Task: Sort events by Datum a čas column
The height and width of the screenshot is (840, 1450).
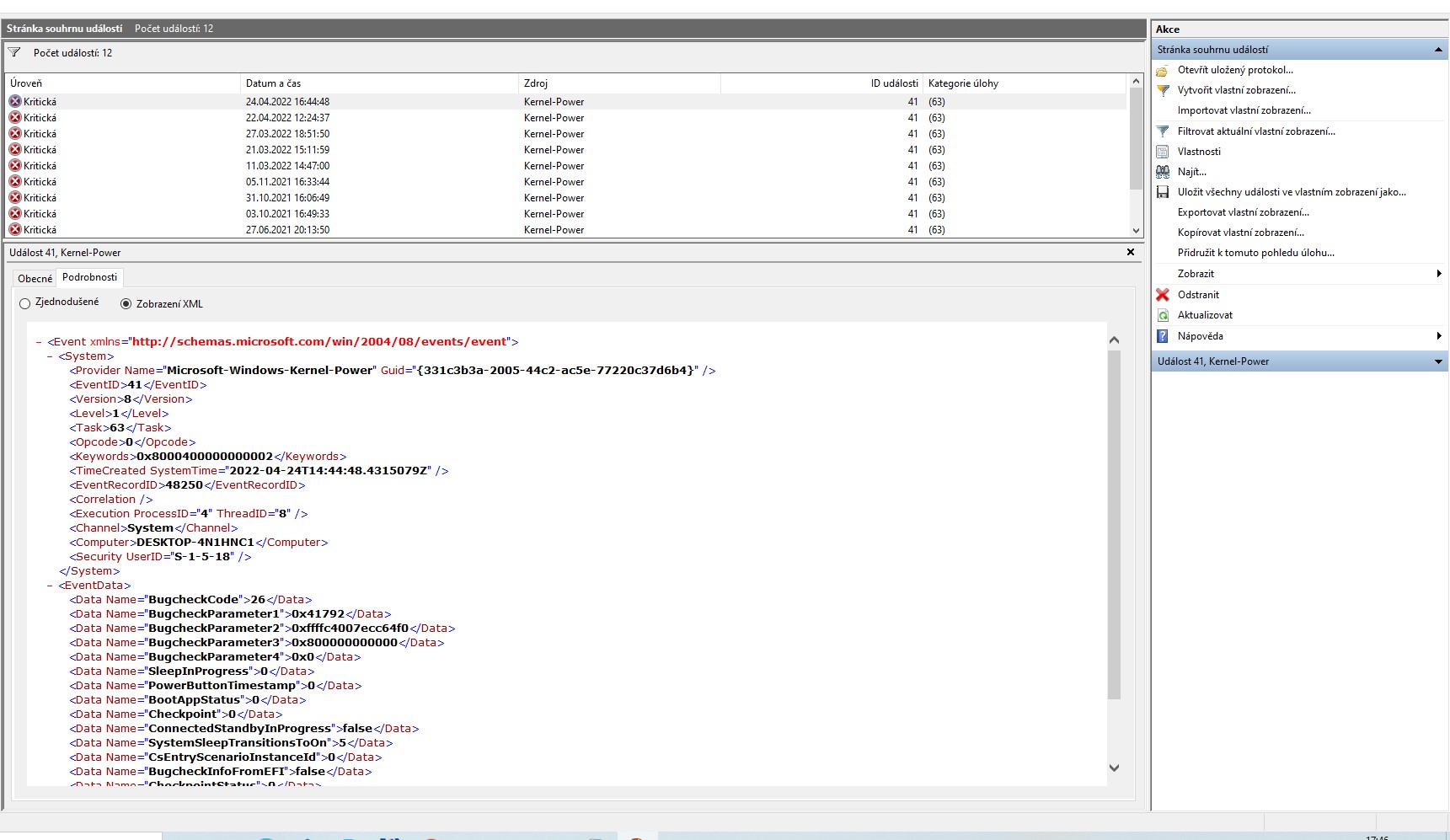Action: coord(273,83)
